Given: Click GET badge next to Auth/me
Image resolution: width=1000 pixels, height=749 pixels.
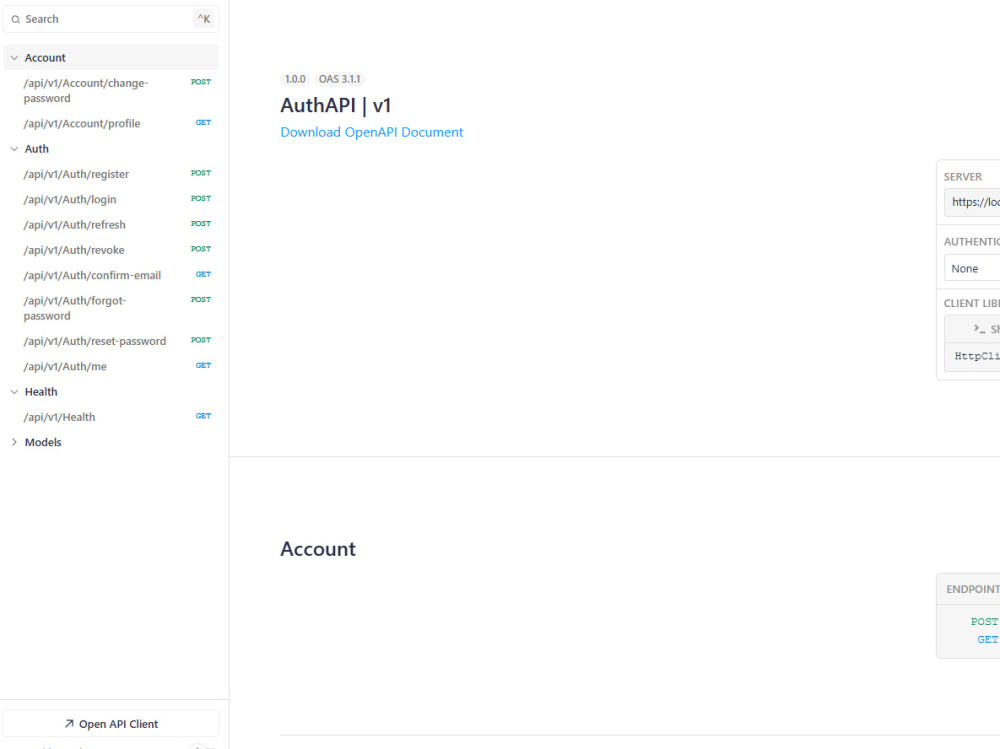Looking at the screenshot, I should click(203, 366).
